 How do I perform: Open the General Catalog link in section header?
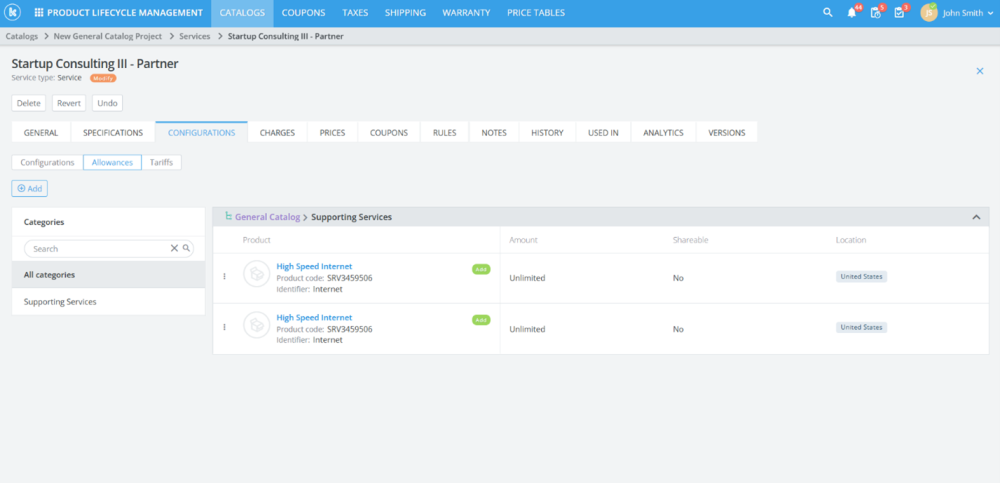coord(267,217)
